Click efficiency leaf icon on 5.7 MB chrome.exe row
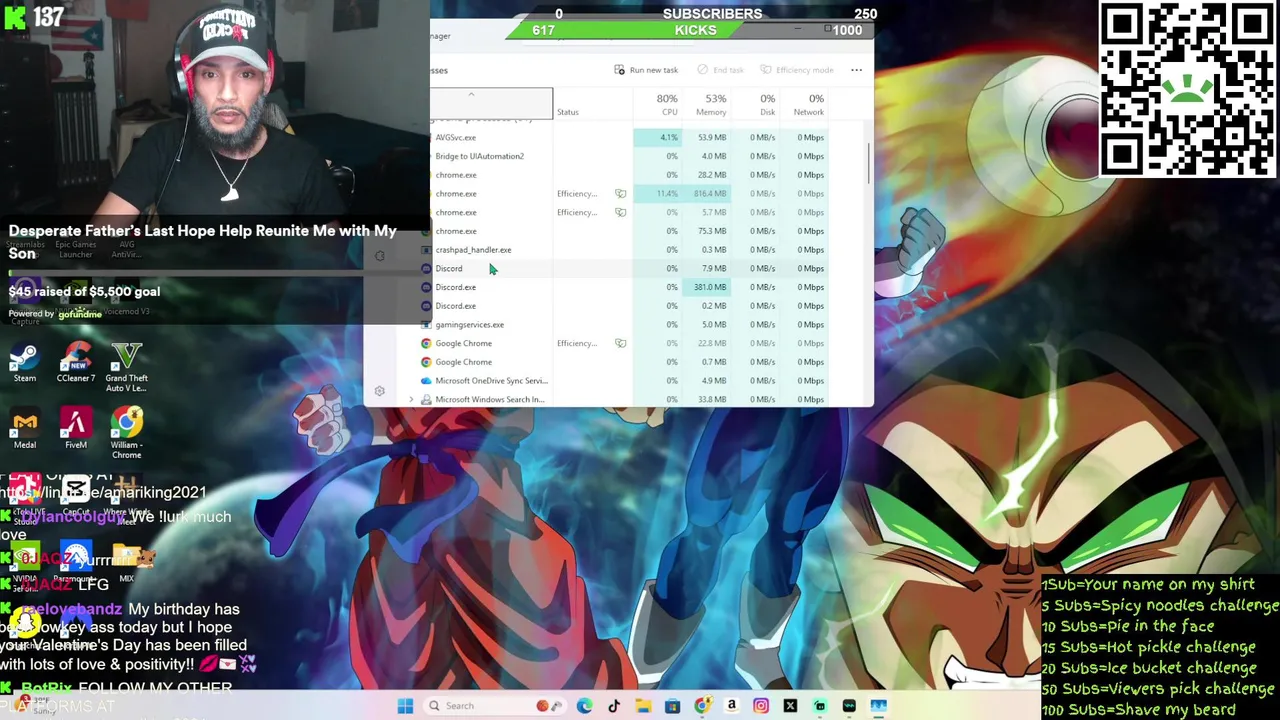This screenshot has width=1280, height=720. point(621,212)
